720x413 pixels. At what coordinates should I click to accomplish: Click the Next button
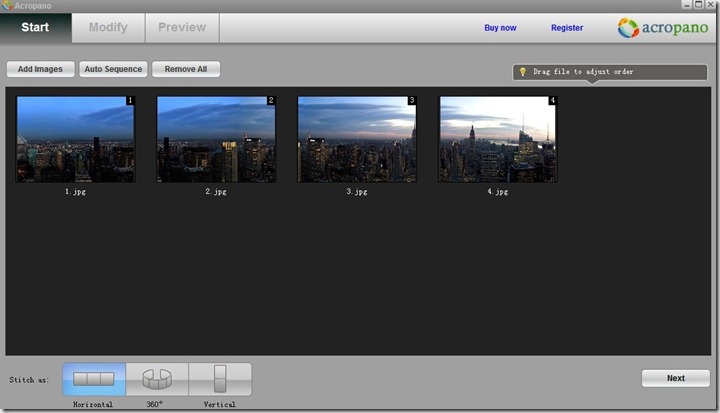pos(676,378)
